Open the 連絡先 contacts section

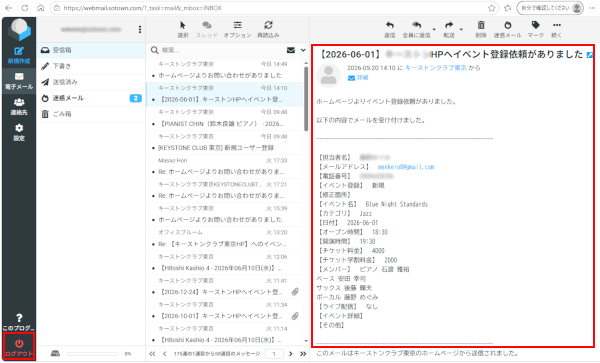[19, 107]
